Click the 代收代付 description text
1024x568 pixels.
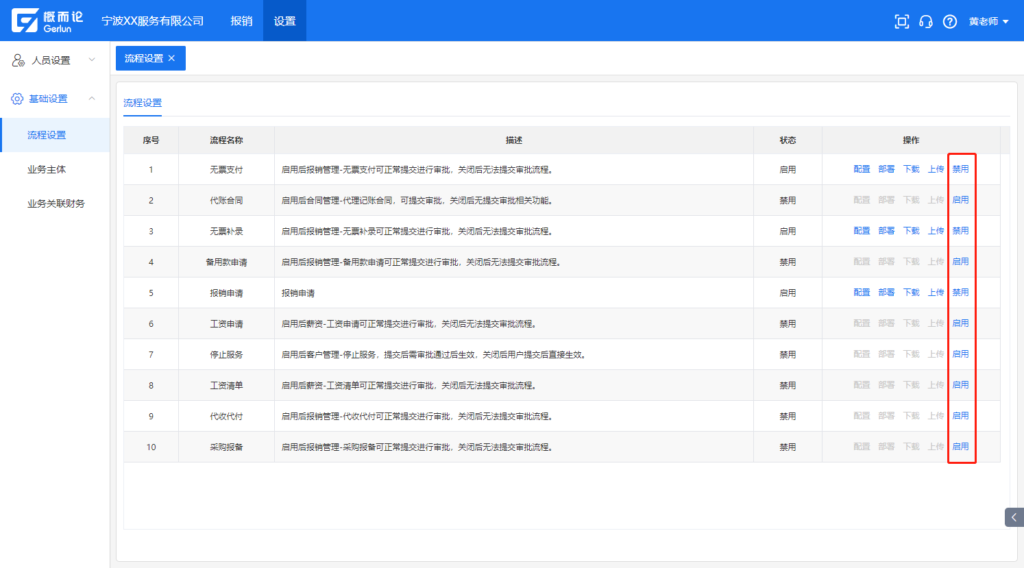tap(418, 416)
